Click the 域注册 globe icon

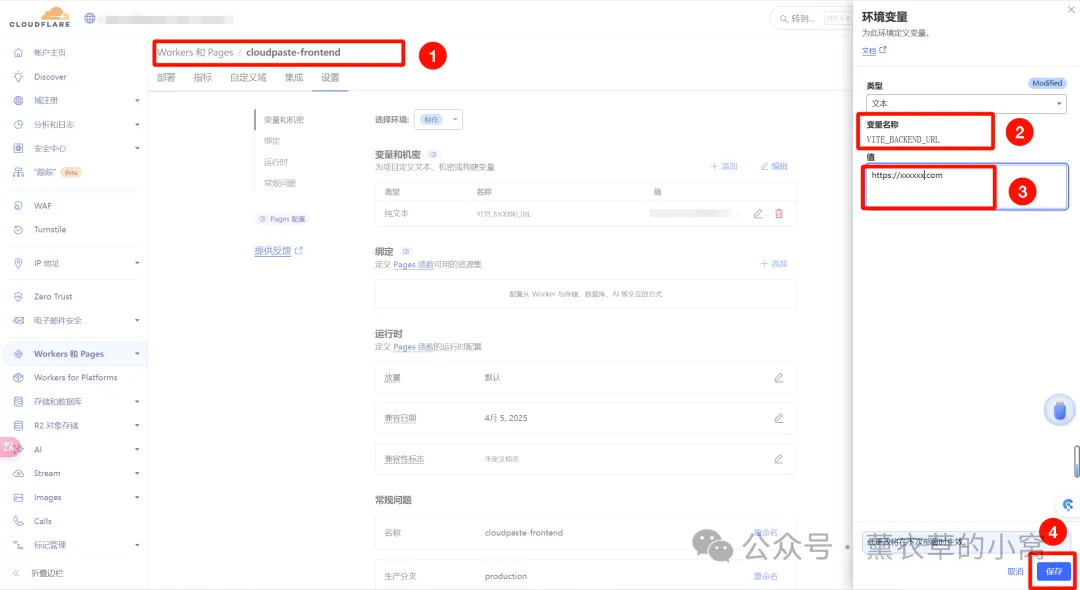[x=19, y=101]
